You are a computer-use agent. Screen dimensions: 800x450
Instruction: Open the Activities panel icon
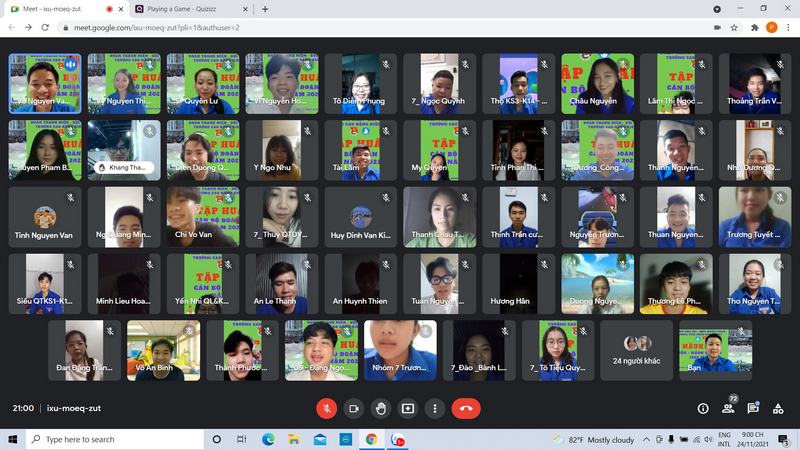(778, 408)
